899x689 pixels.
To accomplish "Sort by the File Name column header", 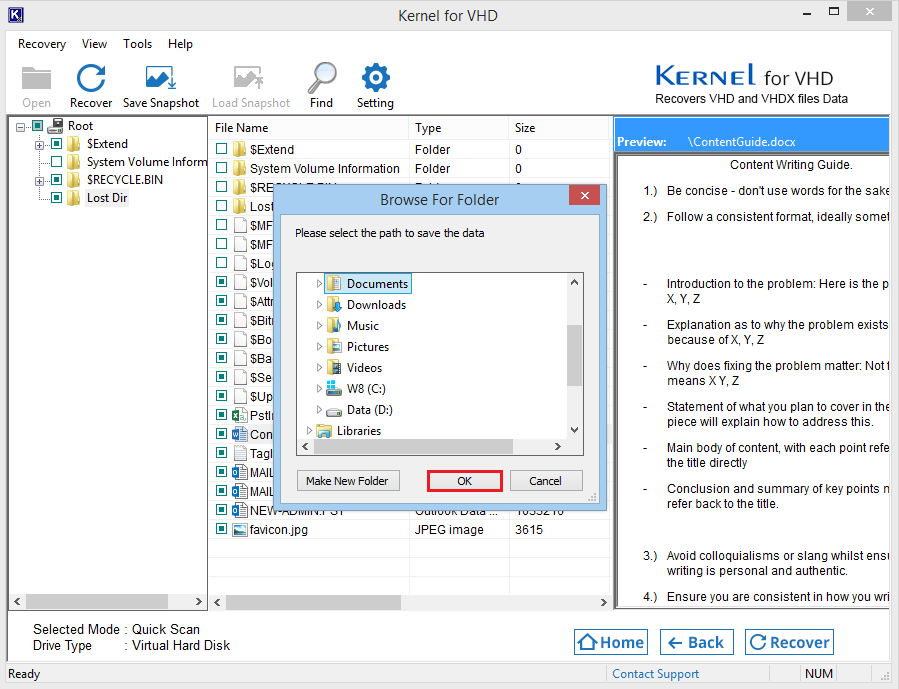I will click(309, 128).
